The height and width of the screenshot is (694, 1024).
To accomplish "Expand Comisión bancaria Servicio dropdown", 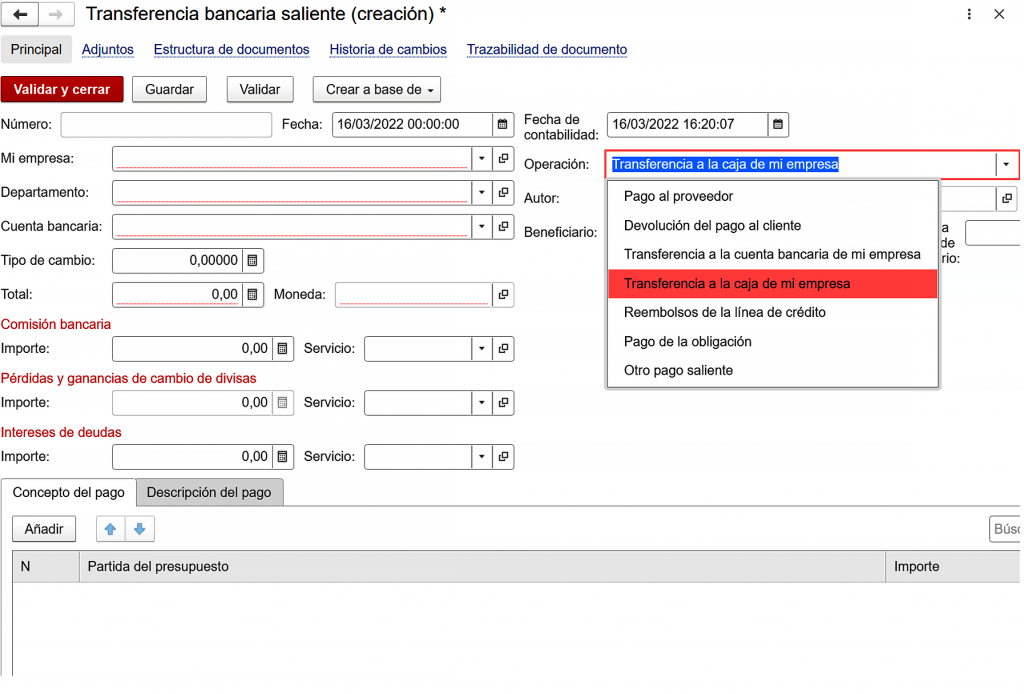I will (481, 349).
